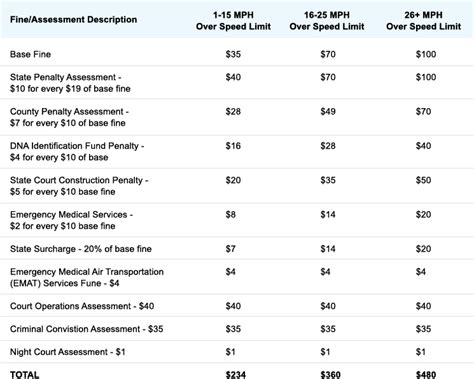This screenshot has height=379, width=474.
Task: Click the County Penalty Assessment description
Action: coord(69,117)
